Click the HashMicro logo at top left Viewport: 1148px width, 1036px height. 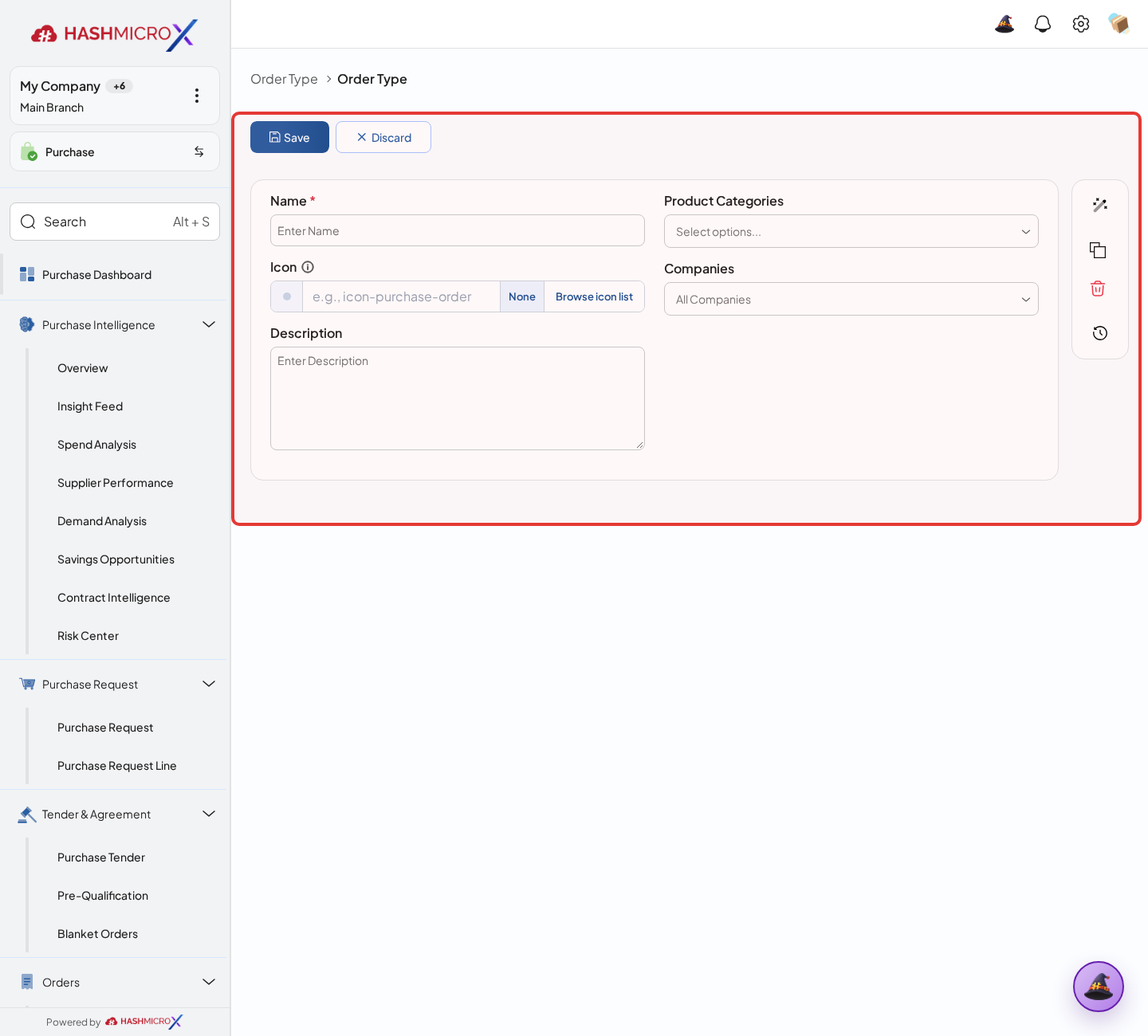click(114, 34)
